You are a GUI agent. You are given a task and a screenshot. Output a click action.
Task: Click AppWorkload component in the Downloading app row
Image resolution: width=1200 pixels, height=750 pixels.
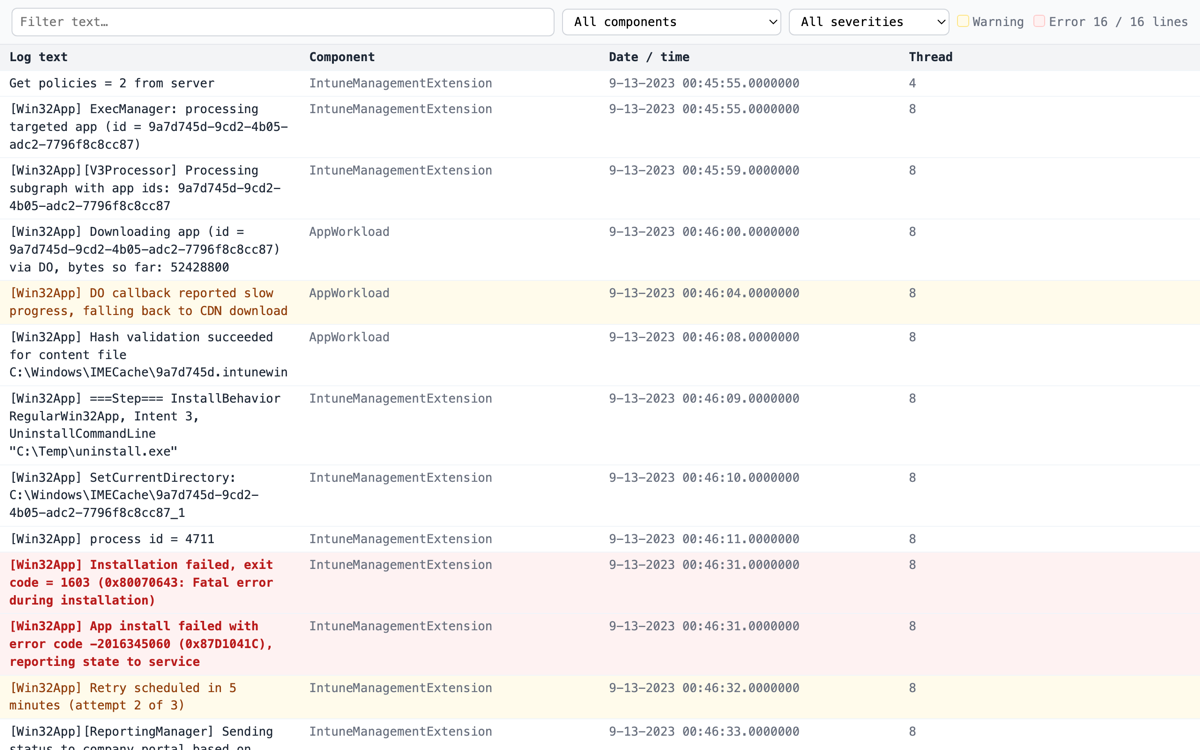pos(349,232)
